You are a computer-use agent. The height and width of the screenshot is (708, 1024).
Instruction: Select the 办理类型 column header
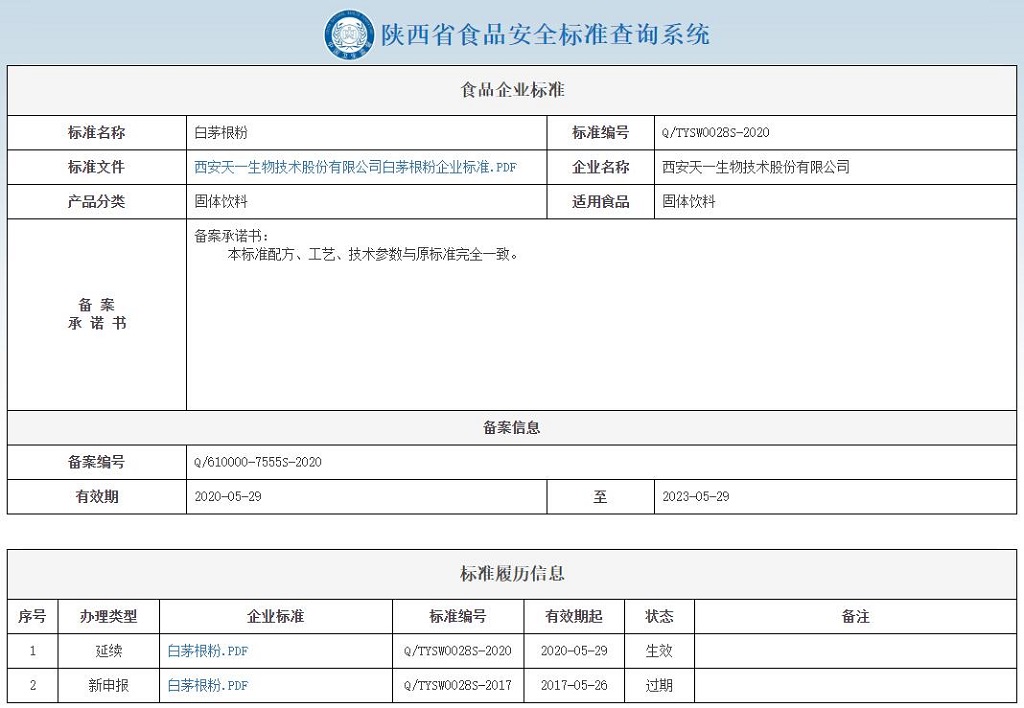[110, 617]
